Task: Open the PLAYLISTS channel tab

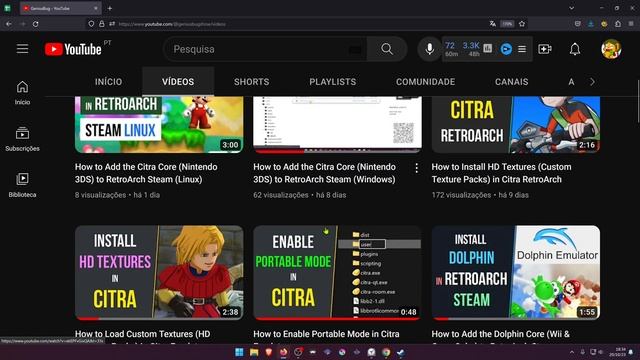Action: (x=333, y=82)
